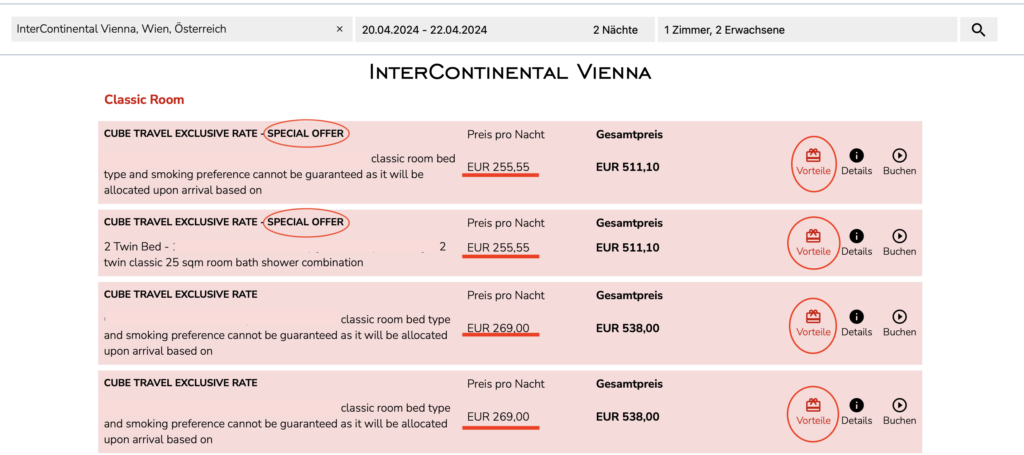This screenshot has width=1024, height=455.
Task: Open Vorteile gift icon for third rate
Action: tap(813, 317)
